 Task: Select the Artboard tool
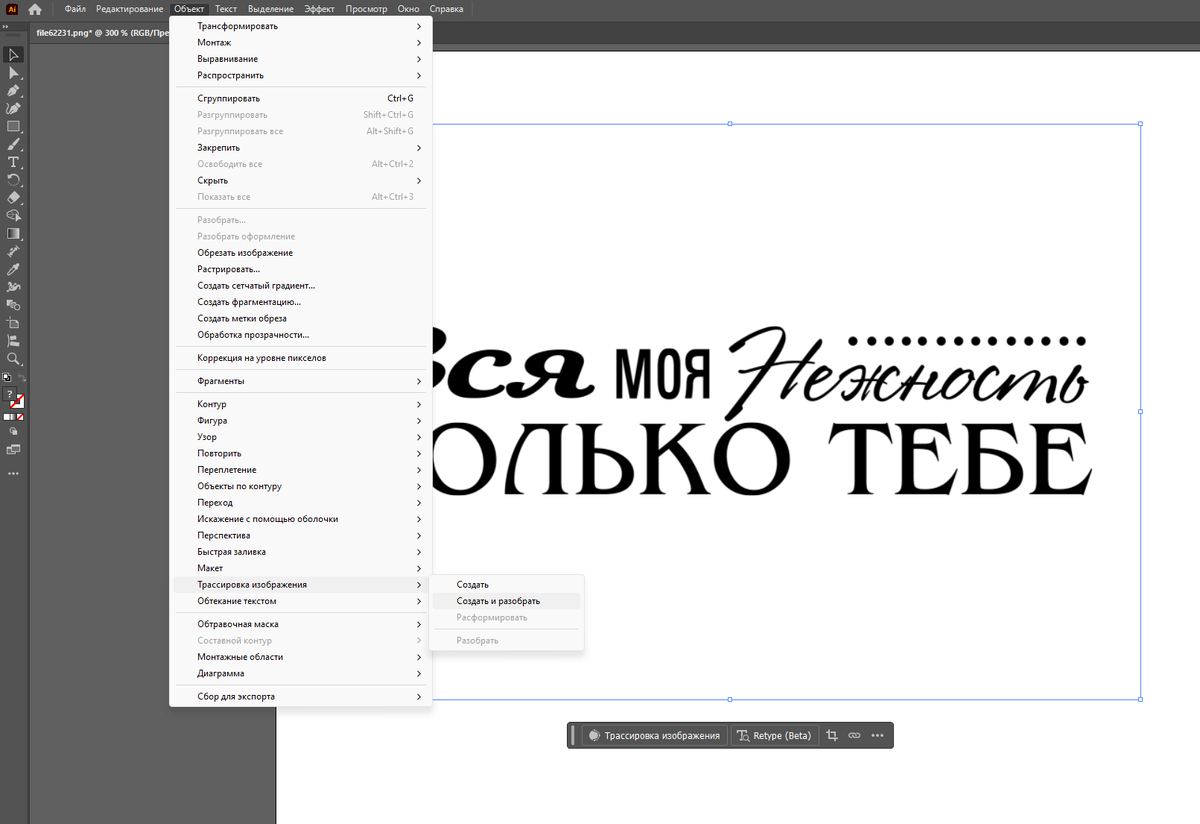pyautogui.click(x=13, y=323)
